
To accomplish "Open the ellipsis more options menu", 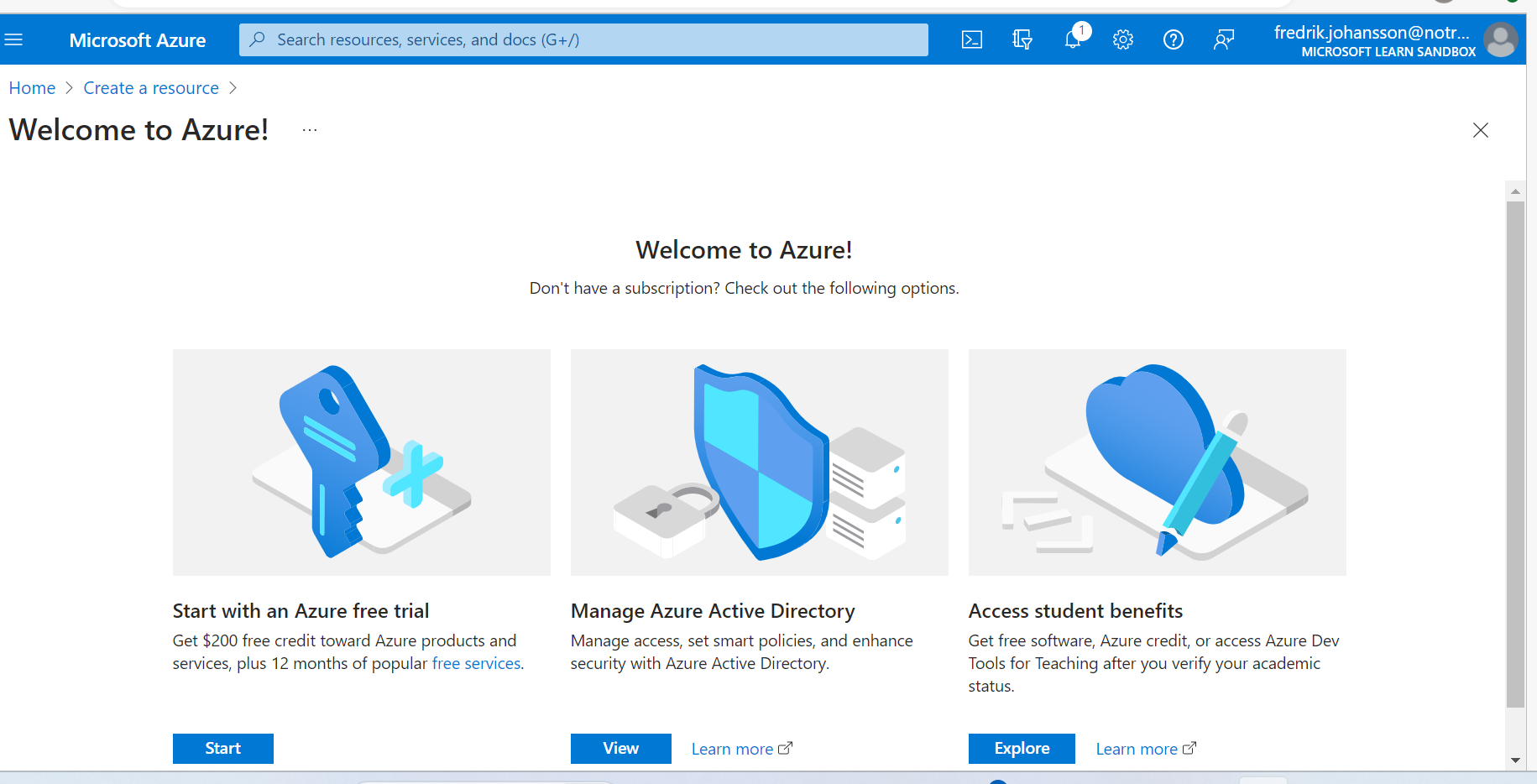I will (x=310, y=130).
